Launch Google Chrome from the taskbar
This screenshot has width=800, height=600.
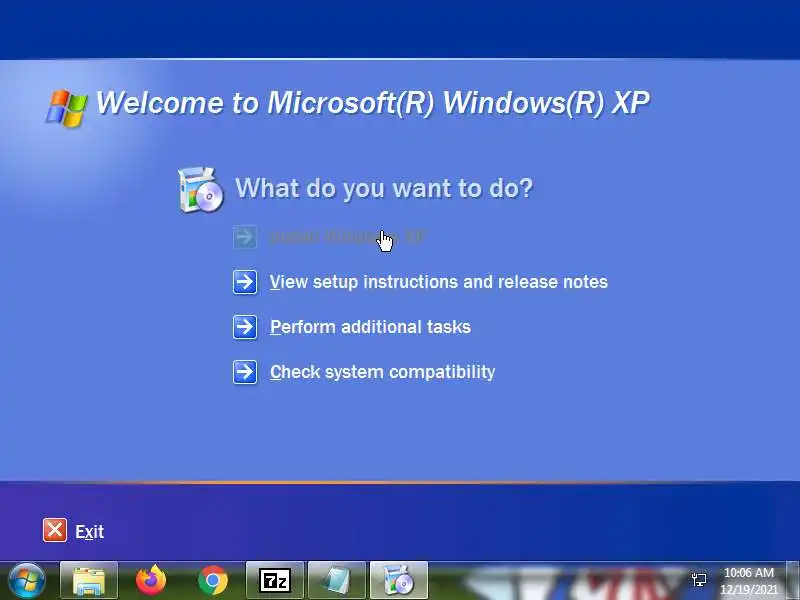(x=213, y=581)
